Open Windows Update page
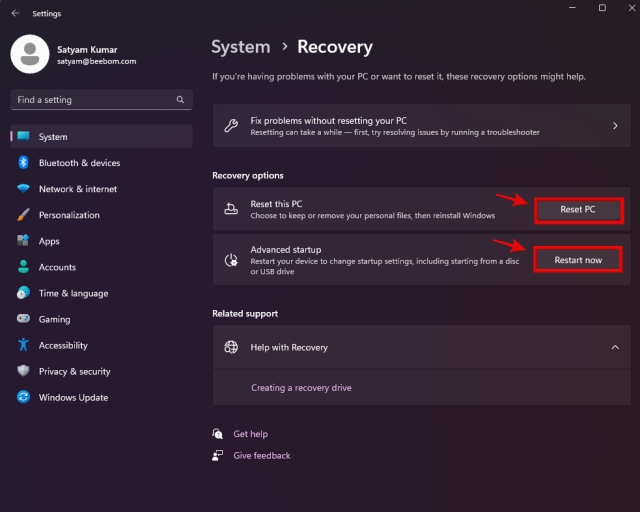Viewport: 640px width, 512px height. click(x=101, y=398)
